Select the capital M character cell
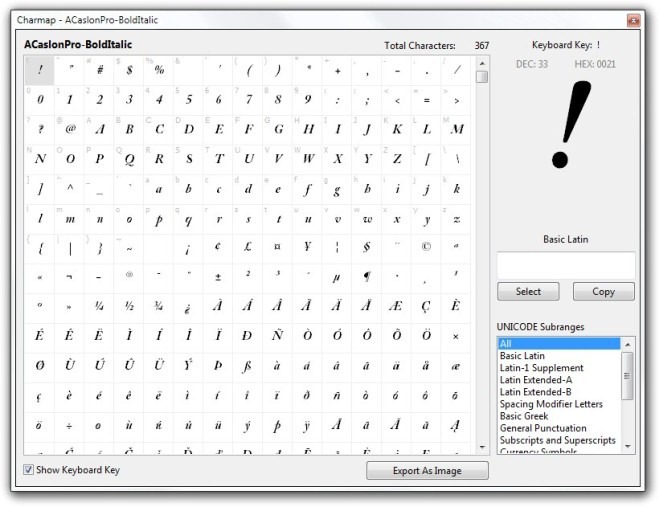This screenshot has height=507, width=660. [x=456, y=130]
